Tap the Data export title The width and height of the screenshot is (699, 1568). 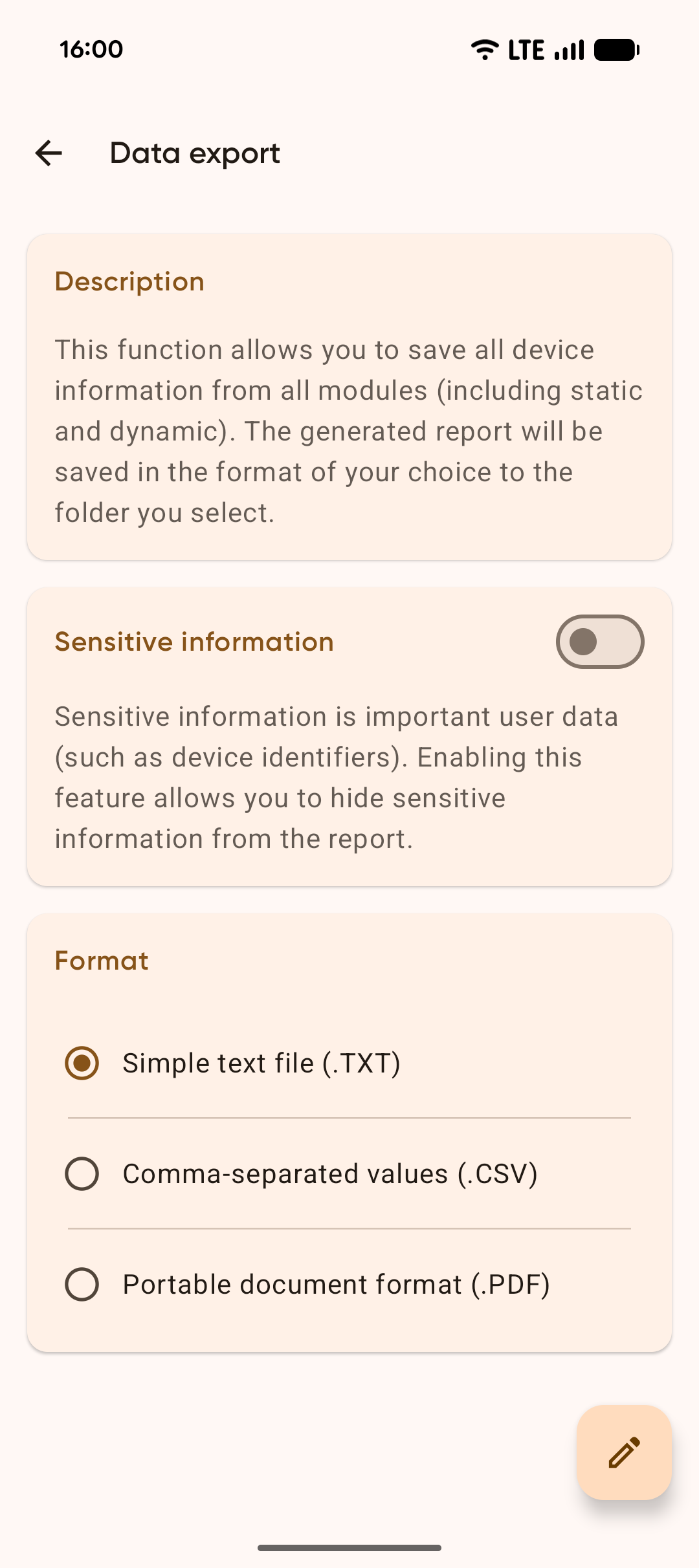pyautogui.click(x=194, y=153)
